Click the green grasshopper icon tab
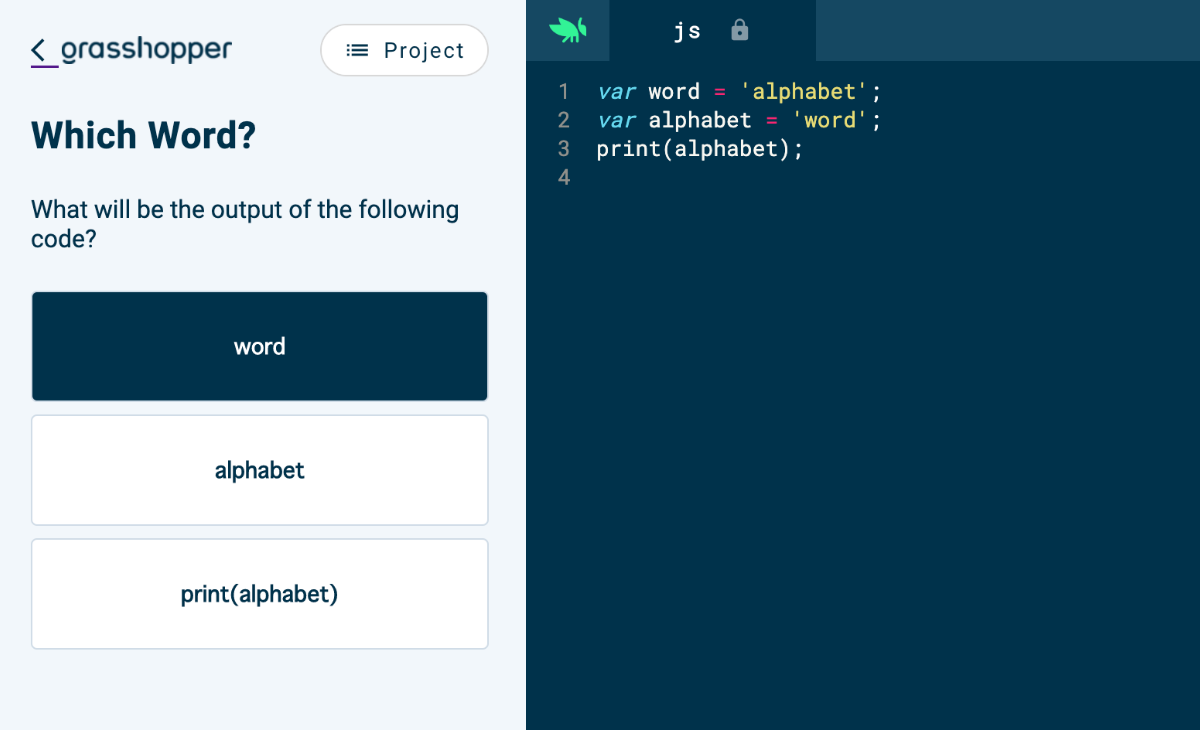The height and width of the screenshot is (730, 1200). tap(567, 30)
